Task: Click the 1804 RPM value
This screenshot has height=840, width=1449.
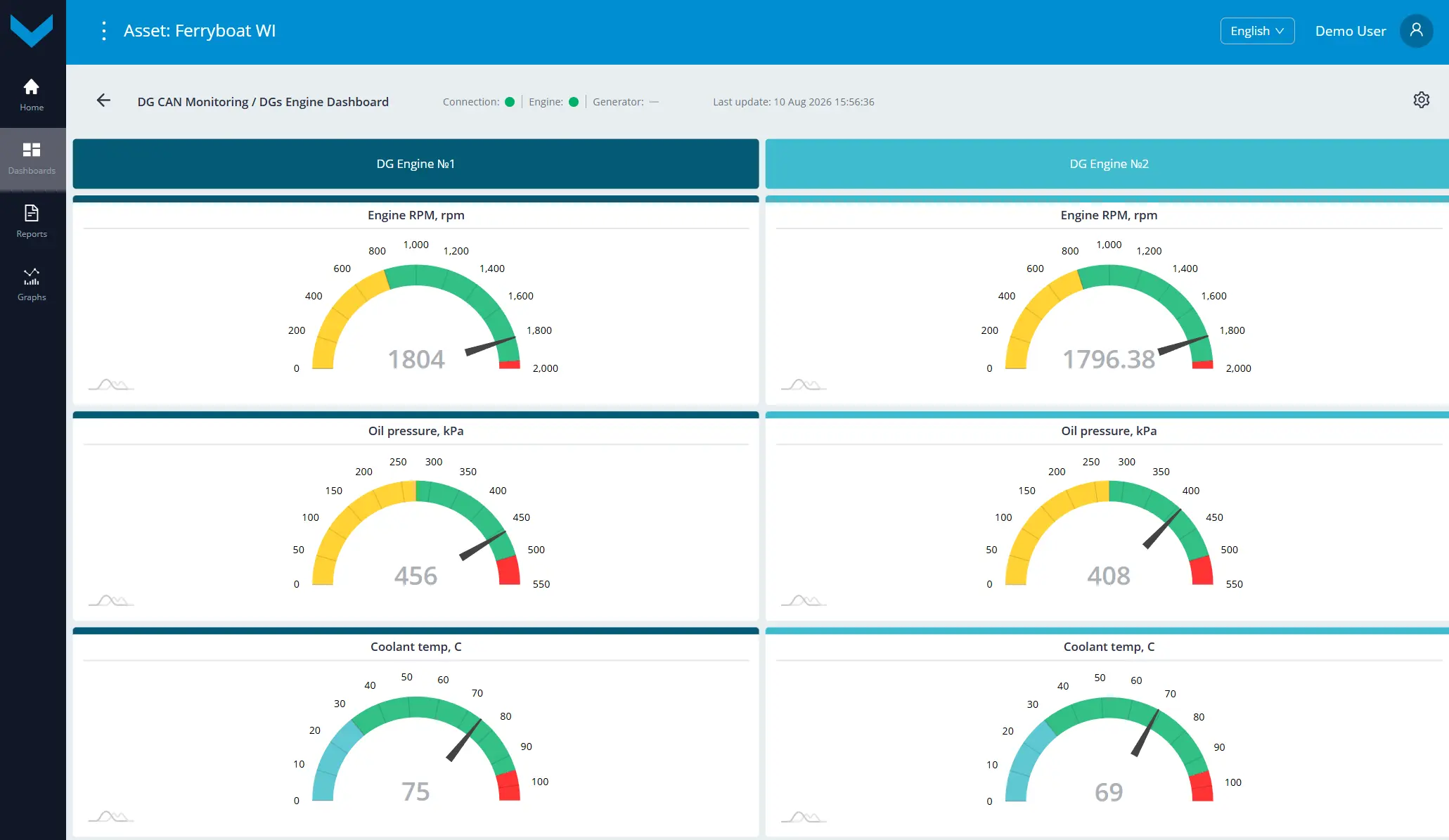Action: tap(416, 359)
